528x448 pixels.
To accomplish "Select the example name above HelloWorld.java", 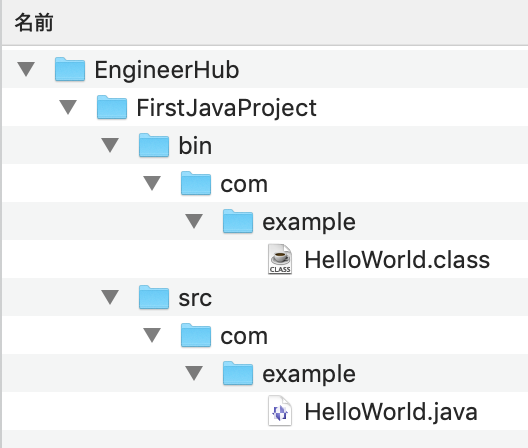I will [x=309, y=375].
